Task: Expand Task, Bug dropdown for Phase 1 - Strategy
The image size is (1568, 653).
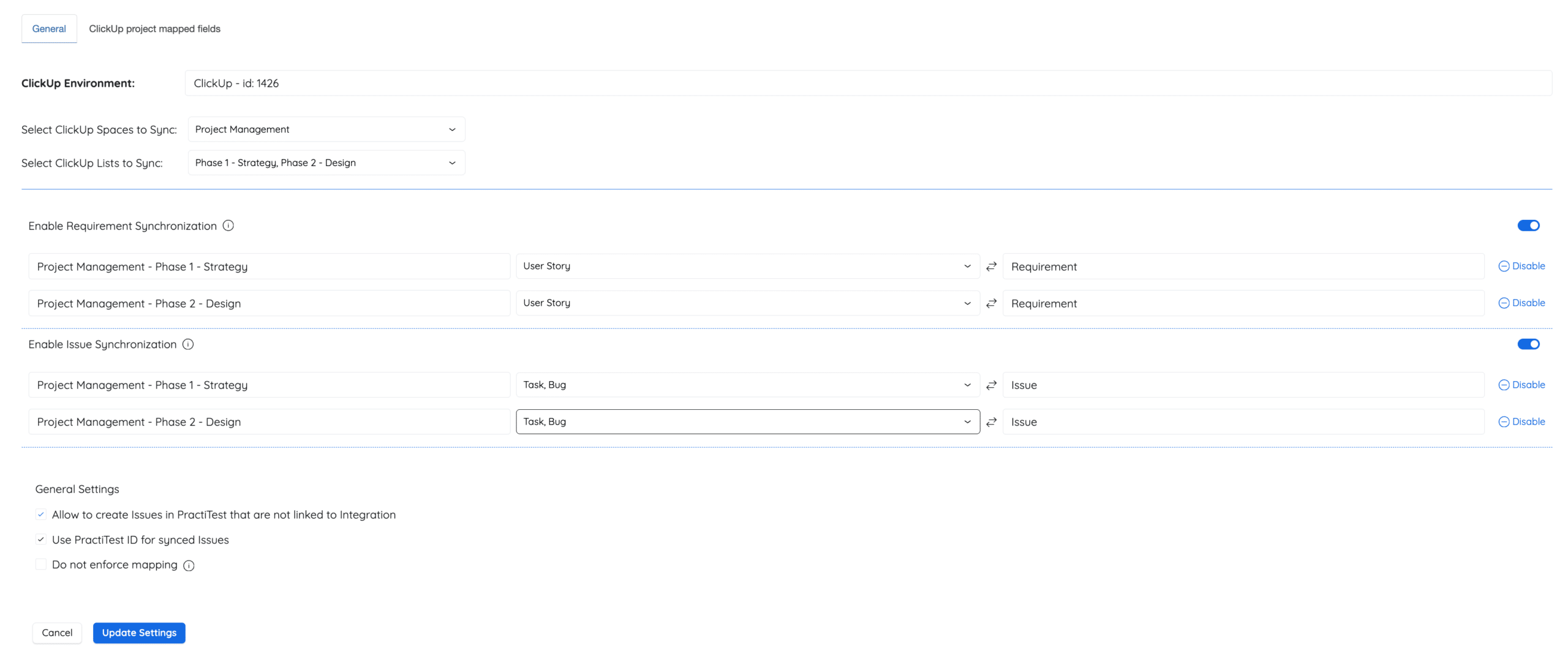Action: click(747, 385)
